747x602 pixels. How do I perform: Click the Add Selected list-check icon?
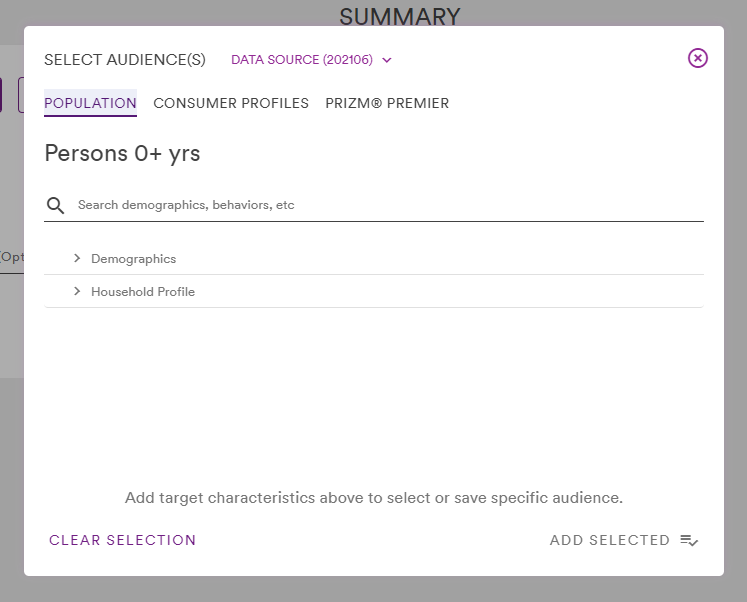689,541
